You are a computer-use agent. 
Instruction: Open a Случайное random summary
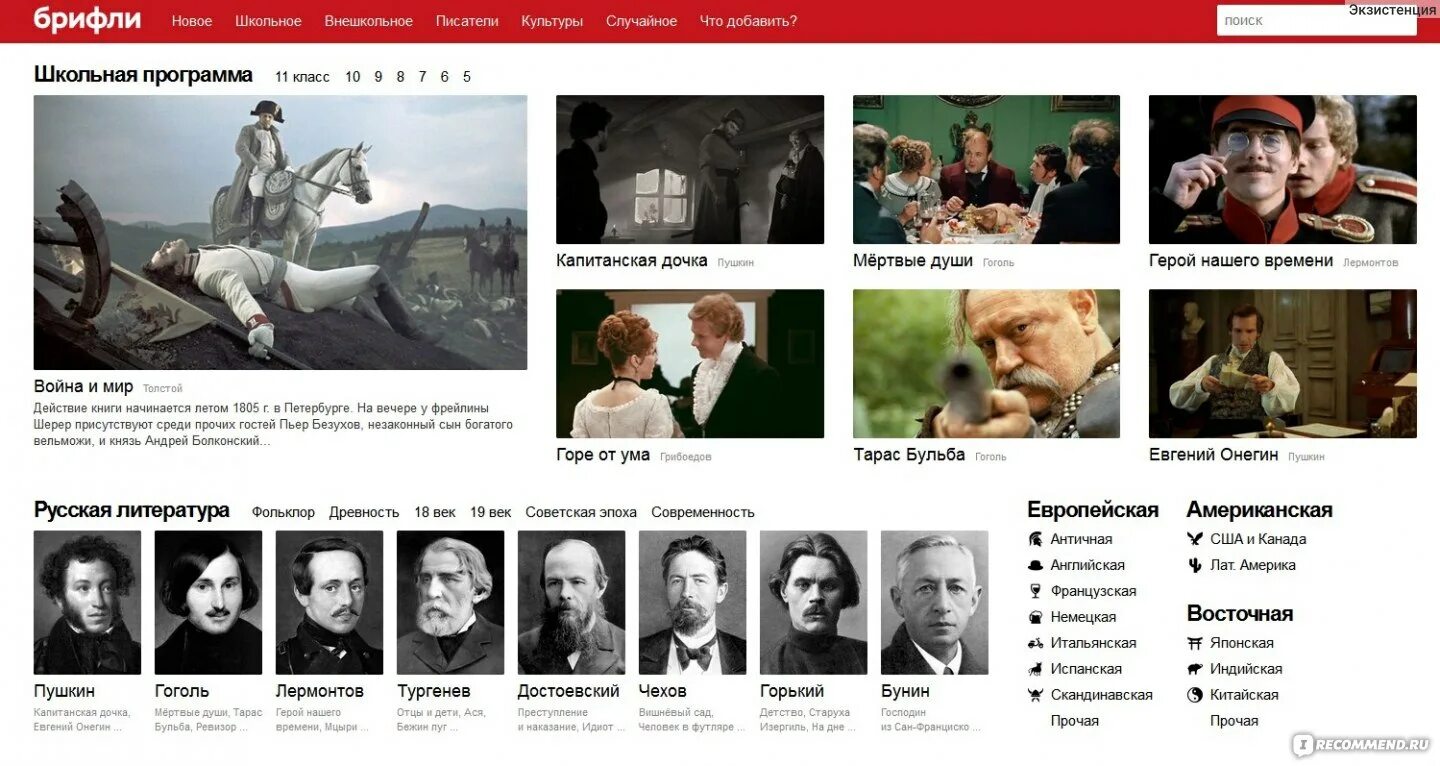click(641, 21)
